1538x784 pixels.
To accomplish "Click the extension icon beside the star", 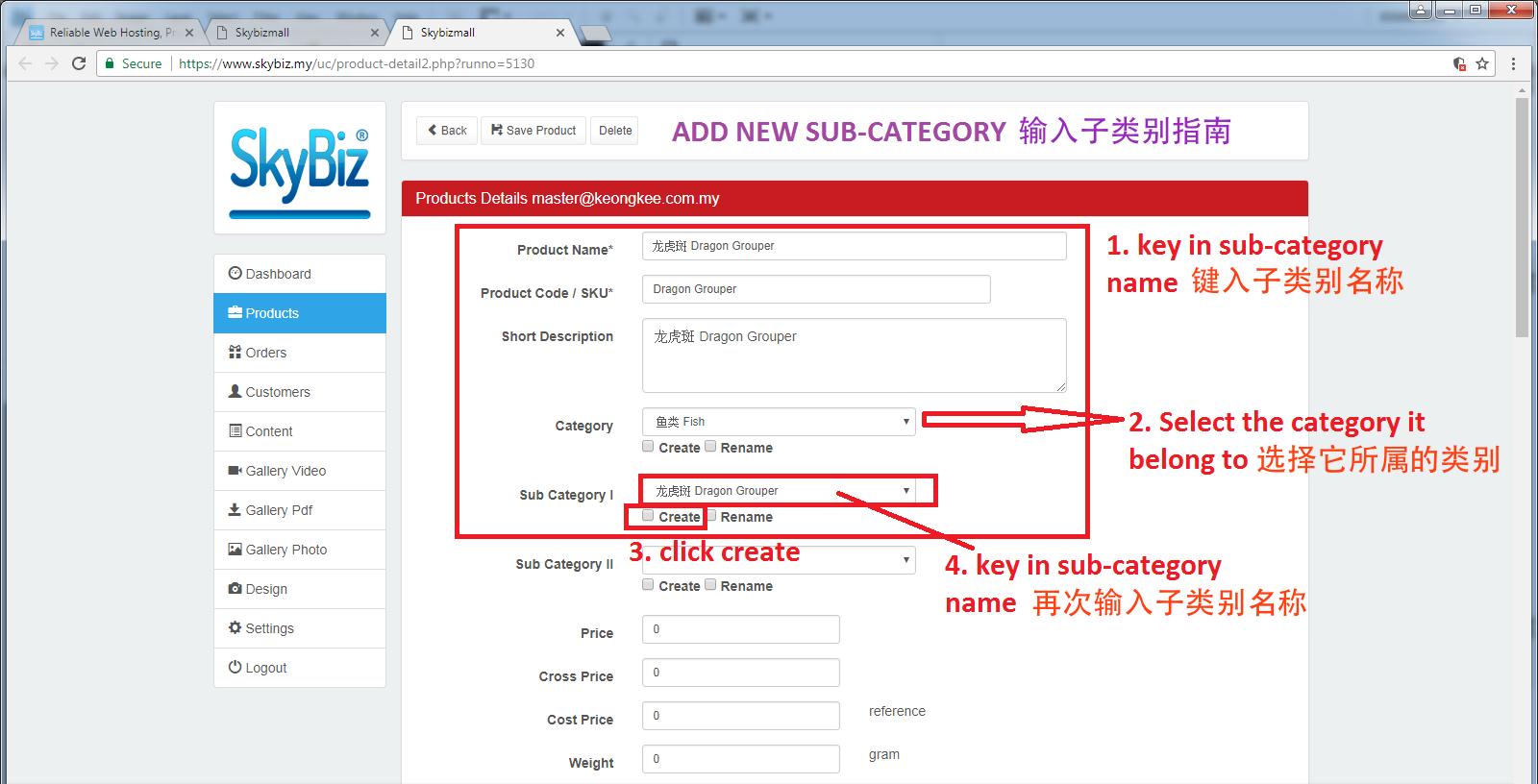I will pyautogui.click(x=1459, y=63).
